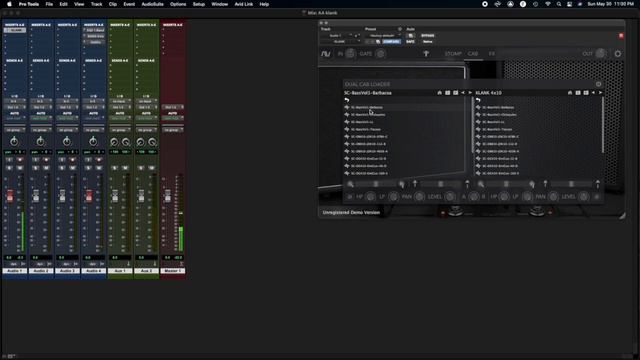The height and width of the screenshot is (360, 640).
Task: Click the Master 1 volume fader
Action: click(167, 196)
